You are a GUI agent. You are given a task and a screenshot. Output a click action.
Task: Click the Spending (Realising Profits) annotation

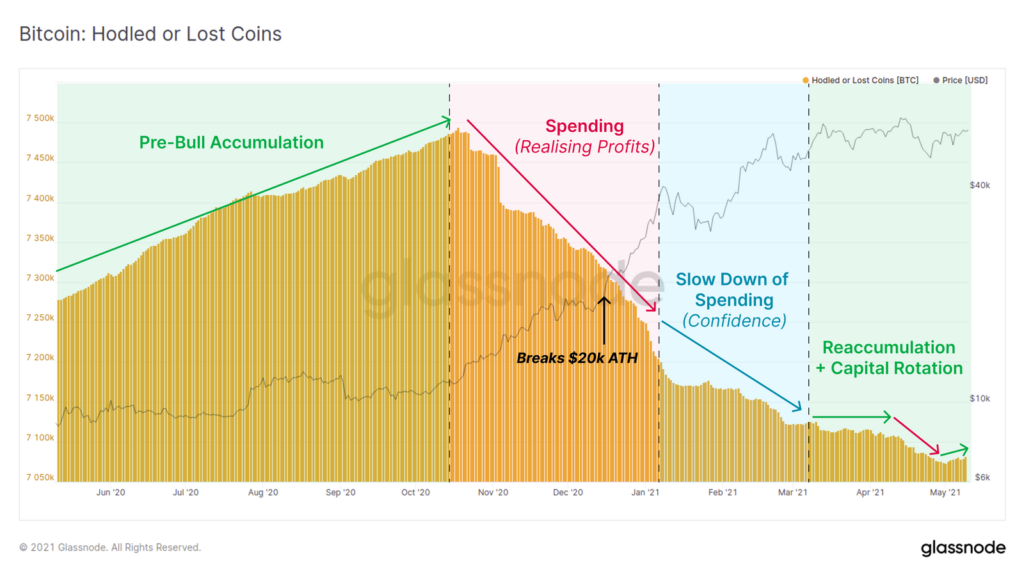[584, 136]
